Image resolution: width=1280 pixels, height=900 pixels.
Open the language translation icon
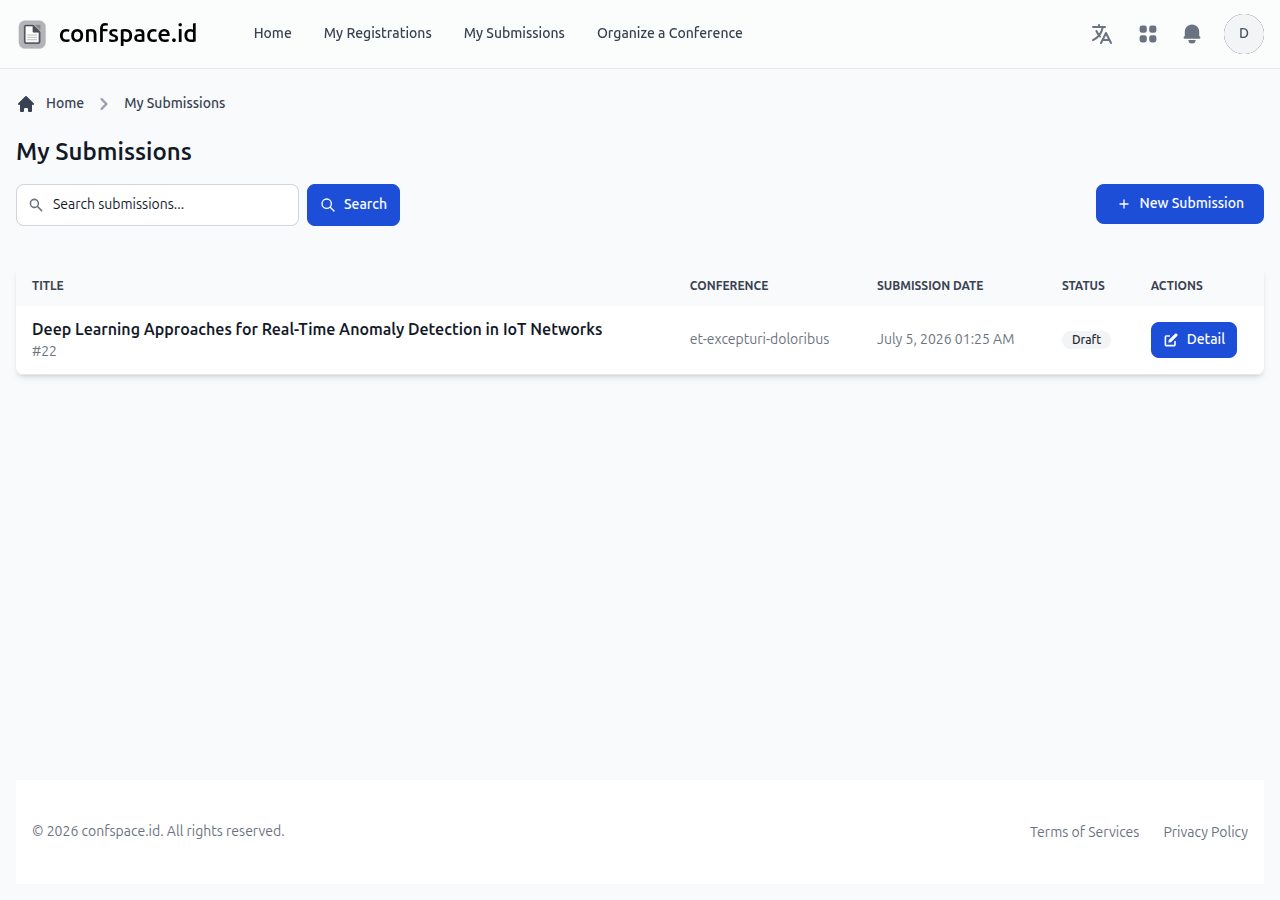[1102, 34]
